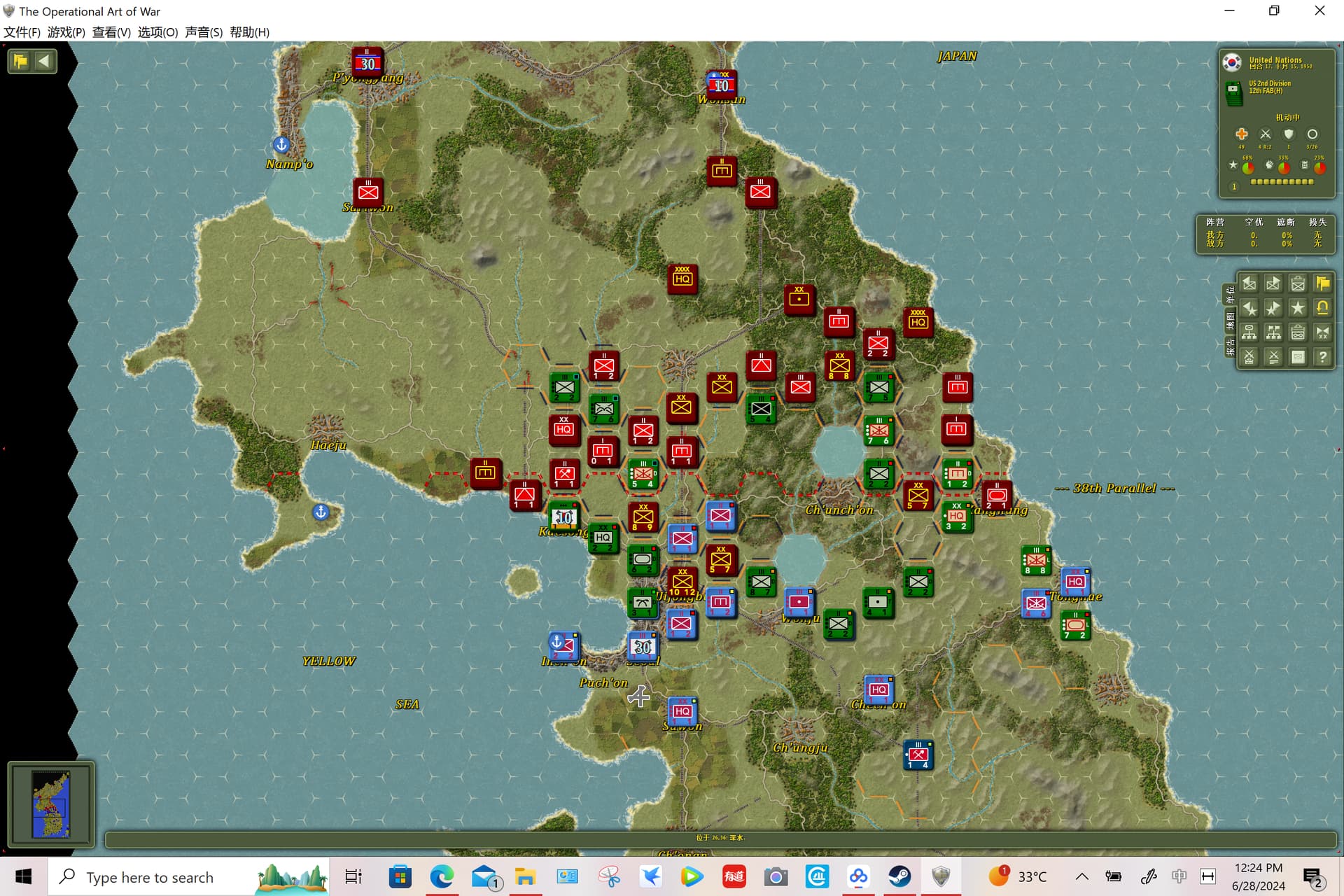Click the Korea minimap thumbnail
Screen dimensions: 1344x896
coord(51,804)
